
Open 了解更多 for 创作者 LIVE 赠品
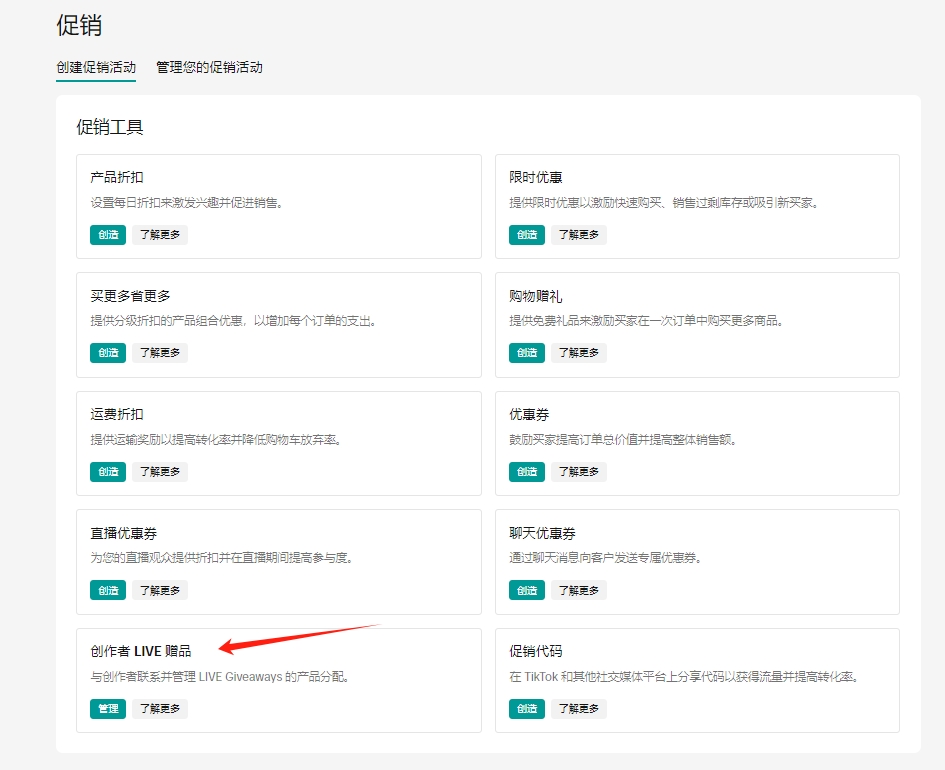point(159,708)
